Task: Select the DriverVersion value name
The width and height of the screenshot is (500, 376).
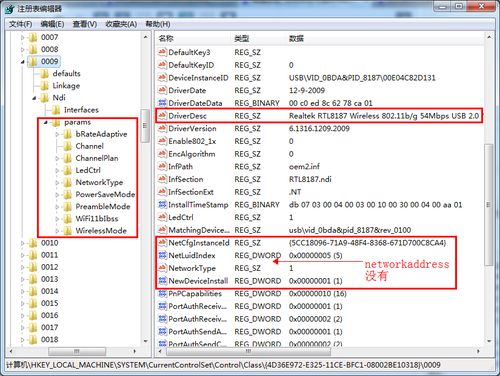Action: click(x=192, y=128)
